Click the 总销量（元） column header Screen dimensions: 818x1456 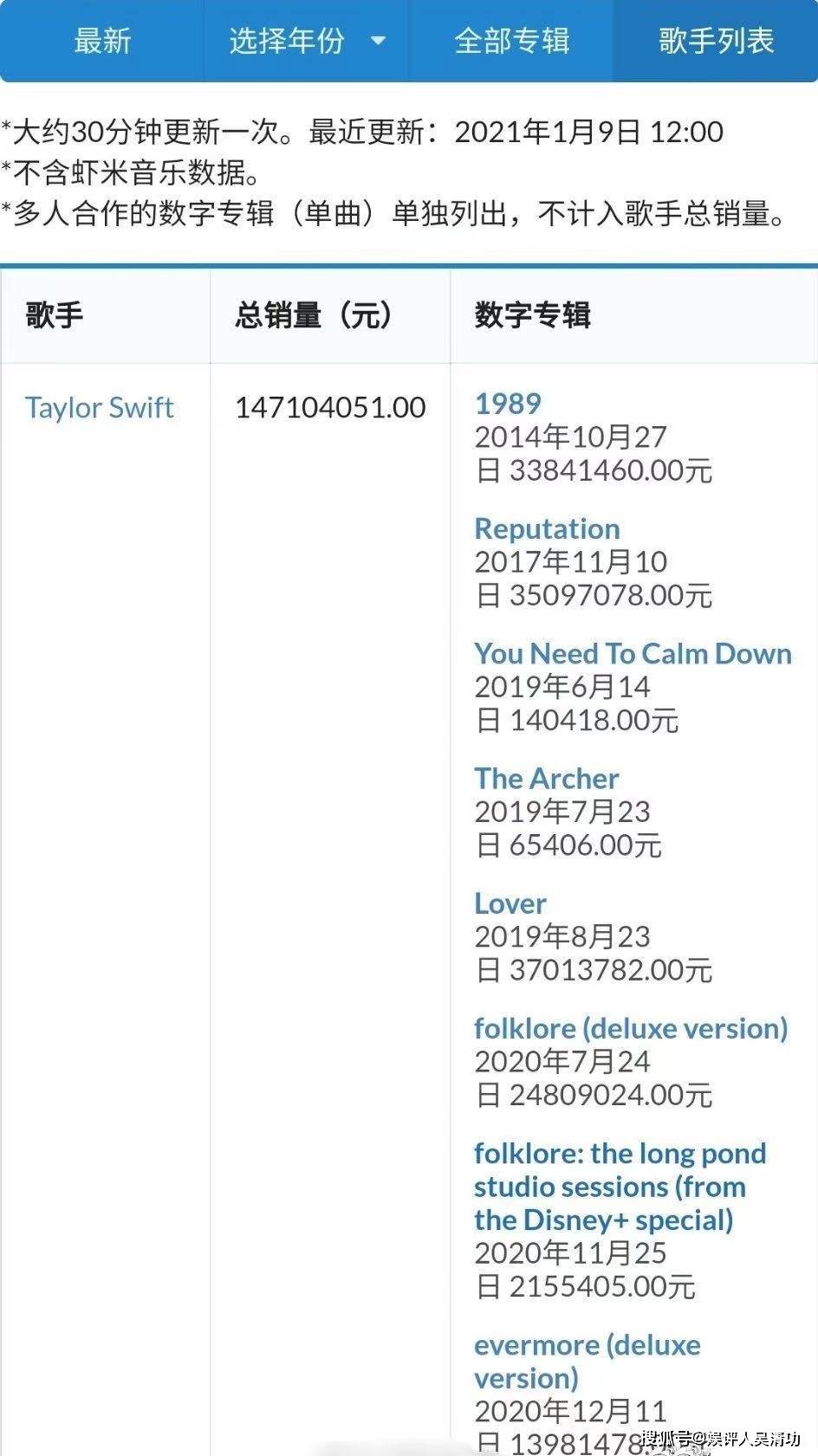pyautogui.click(x=314, y=314)
